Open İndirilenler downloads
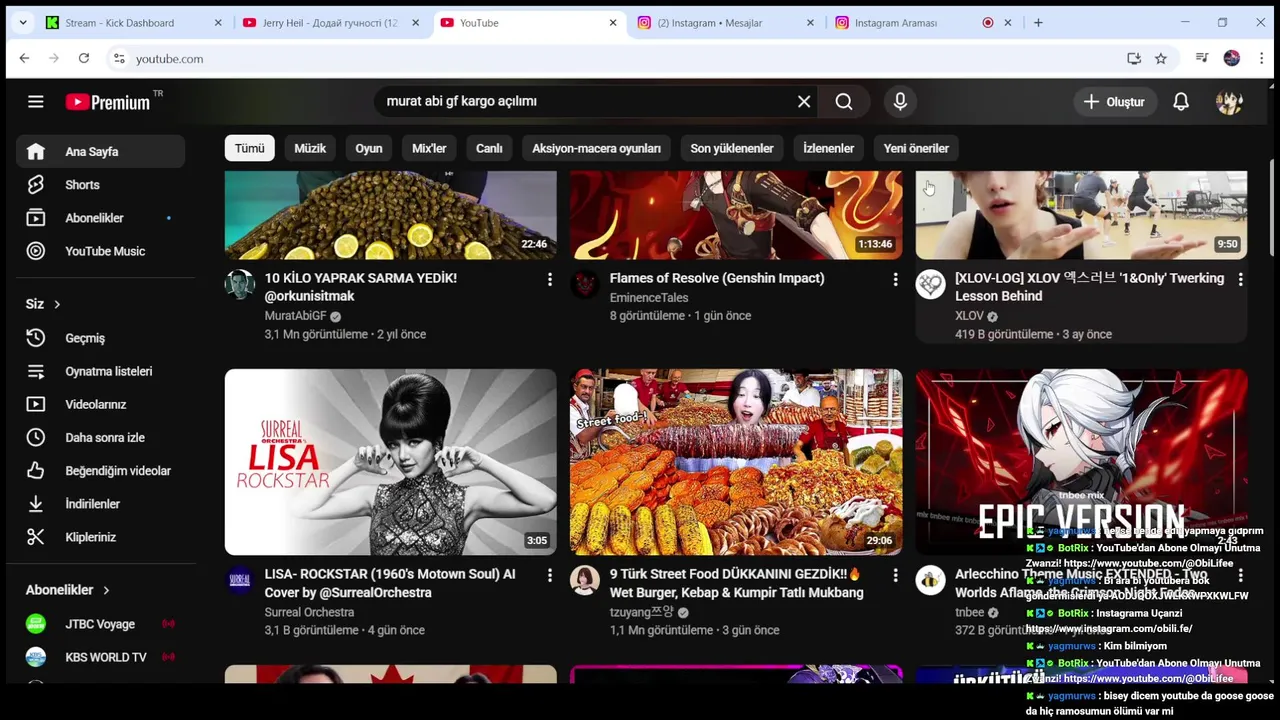The width and height of the screenshot is (1280, 720). point(100,503)
